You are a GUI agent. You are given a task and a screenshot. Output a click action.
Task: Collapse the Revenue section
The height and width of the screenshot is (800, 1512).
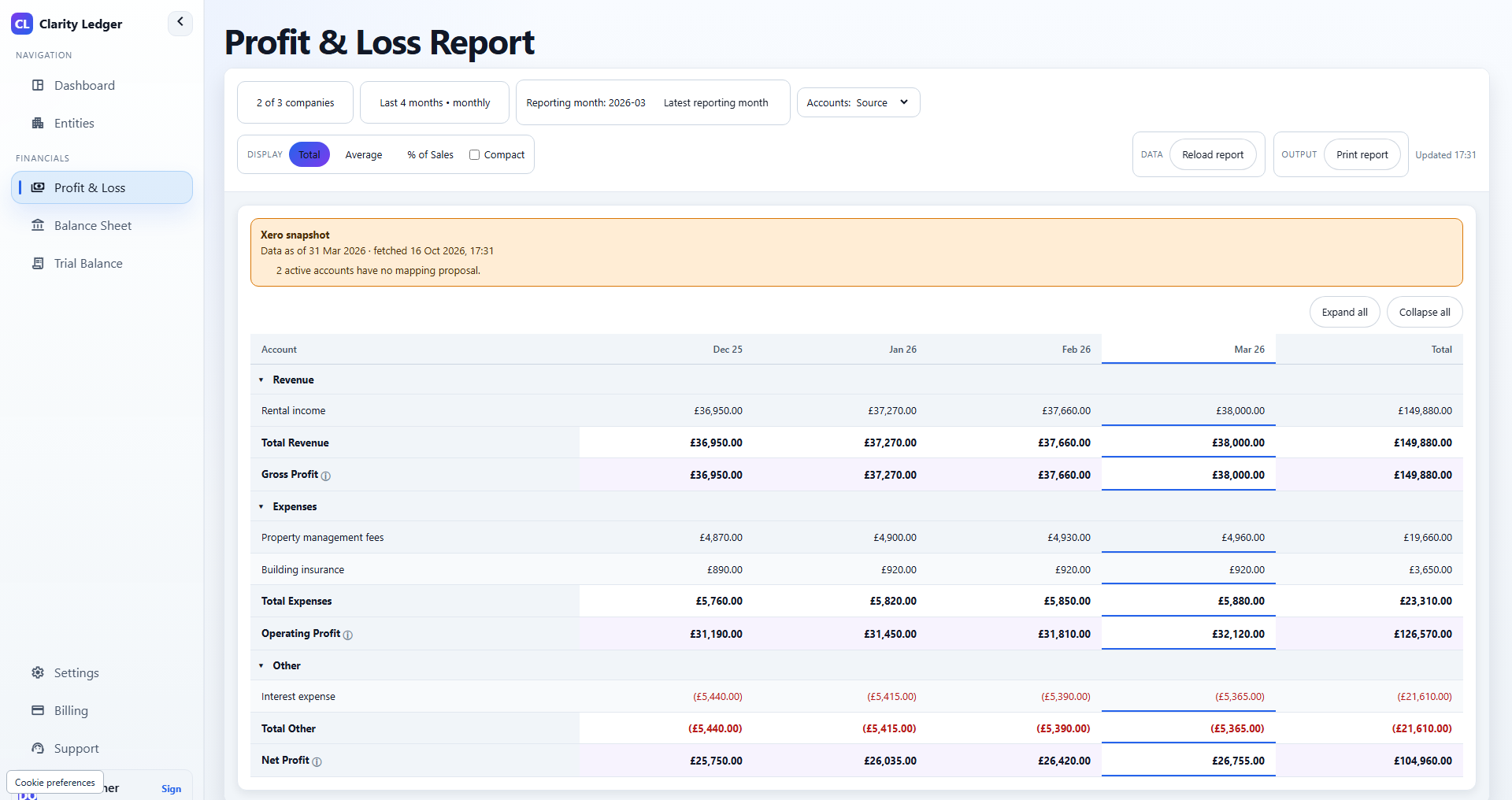(x=261, y=380)
